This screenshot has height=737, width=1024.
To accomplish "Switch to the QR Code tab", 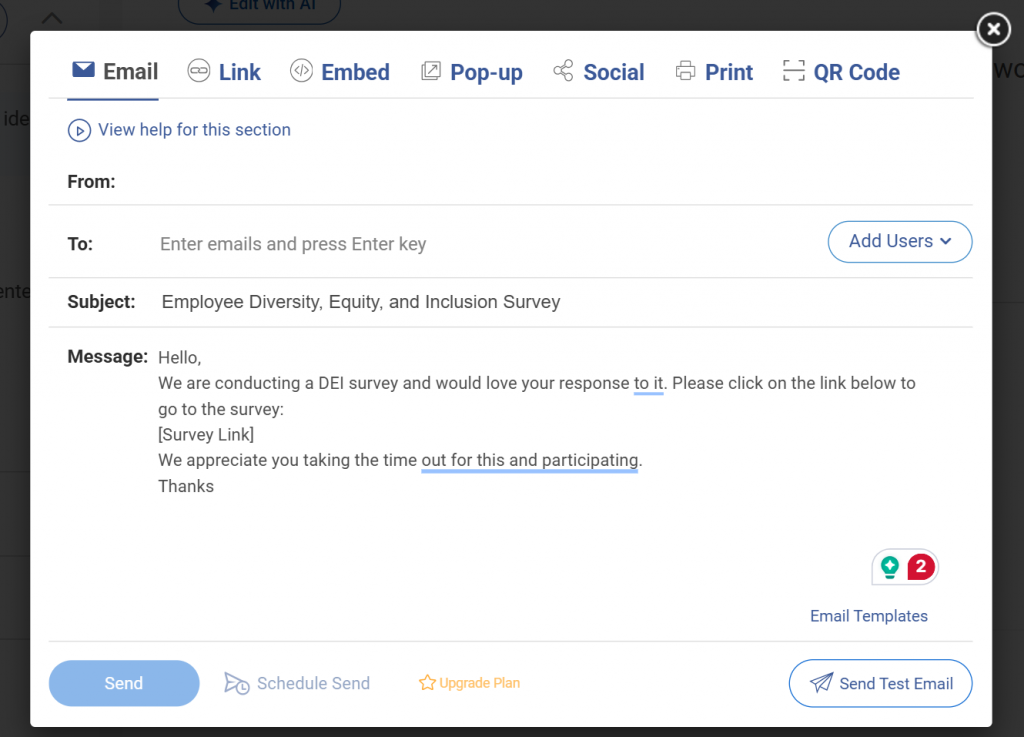I will (855, 71).
